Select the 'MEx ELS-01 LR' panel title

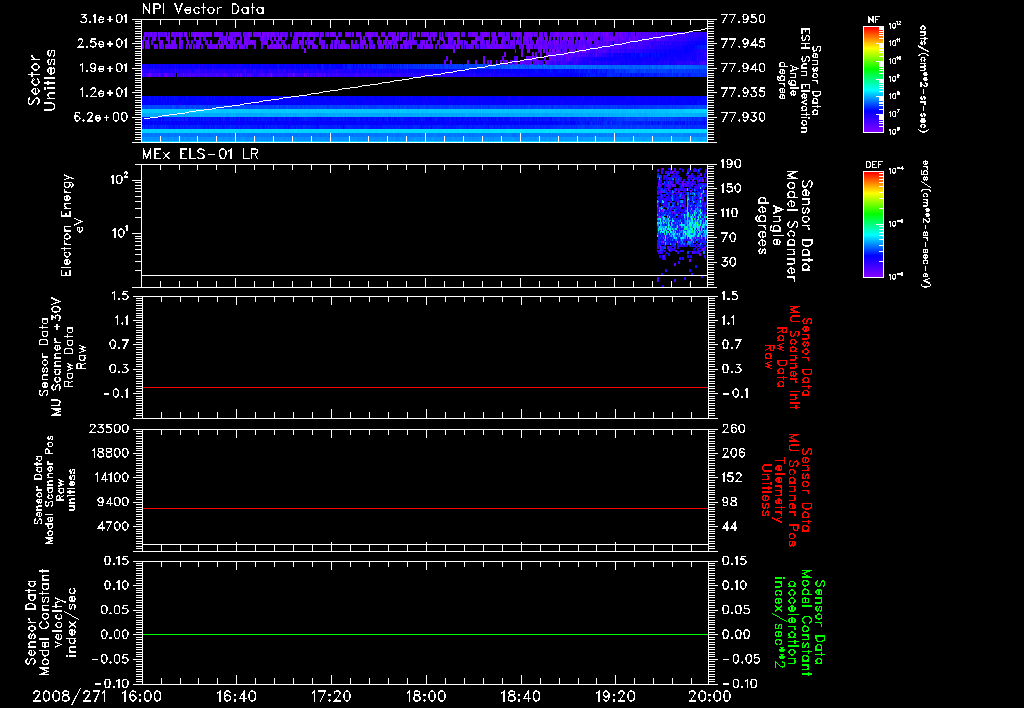(200, 154)
